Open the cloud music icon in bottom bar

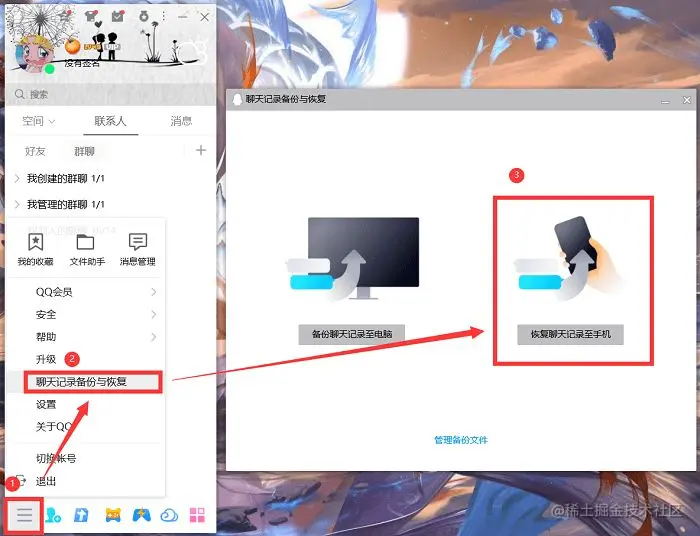(x=169, y=515)
